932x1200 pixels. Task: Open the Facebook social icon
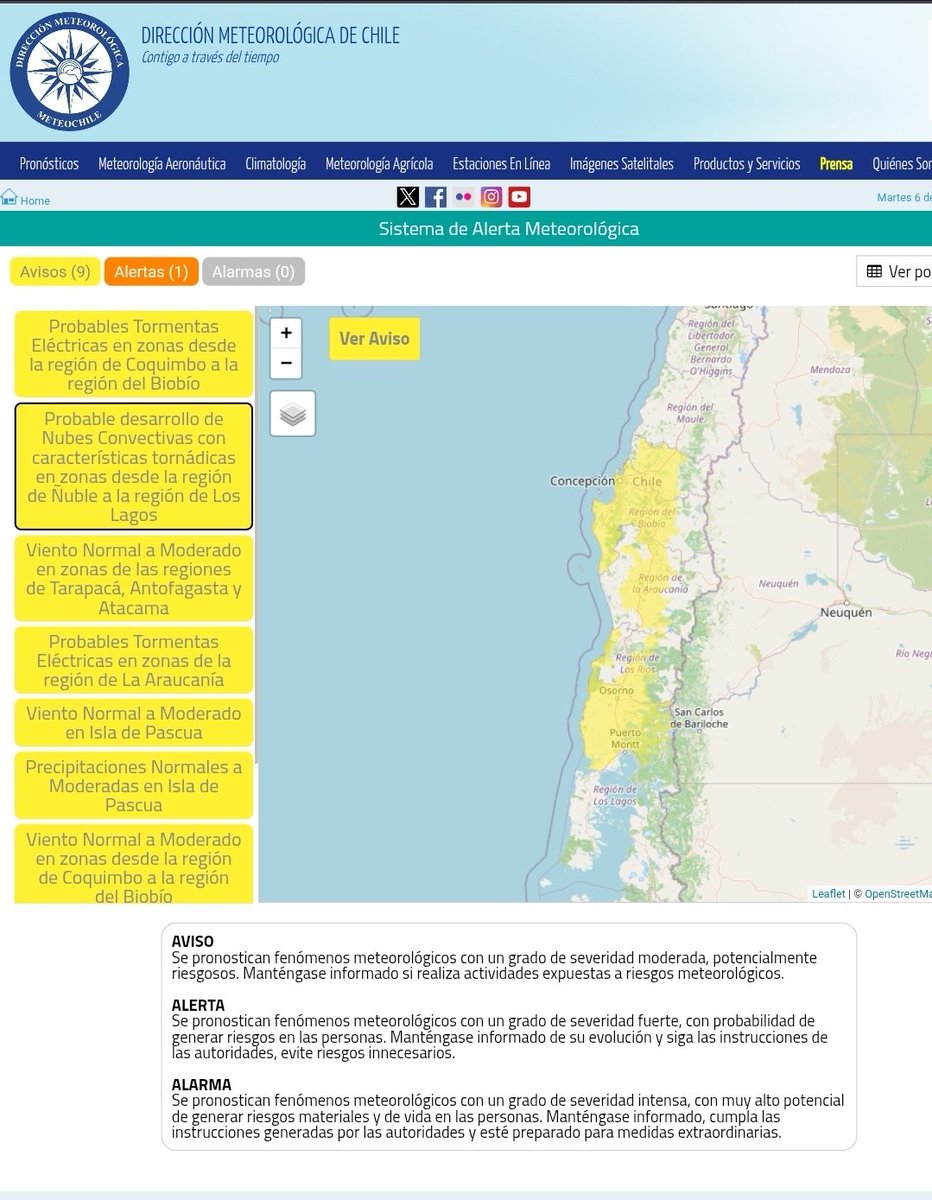(435, 197)
